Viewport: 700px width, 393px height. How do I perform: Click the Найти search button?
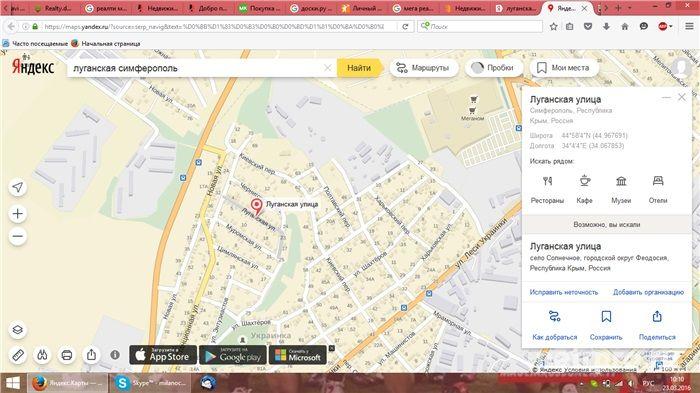click(x=359, y=68)
